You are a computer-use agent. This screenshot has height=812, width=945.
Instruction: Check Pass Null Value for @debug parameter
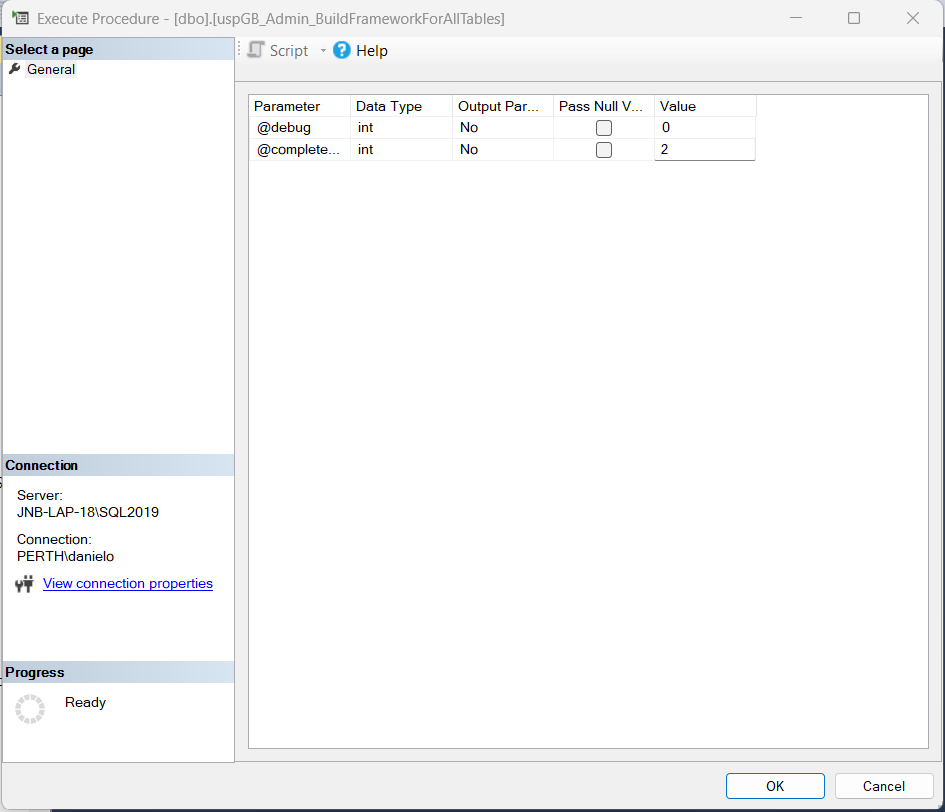(x=603, y=127)
